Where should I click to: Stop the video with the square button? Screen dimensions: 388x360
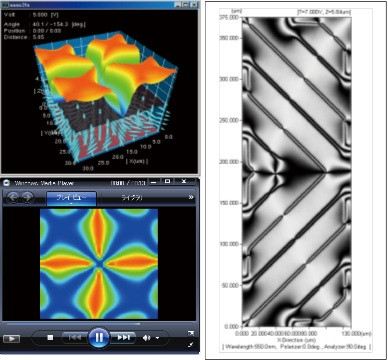[50, 338]
